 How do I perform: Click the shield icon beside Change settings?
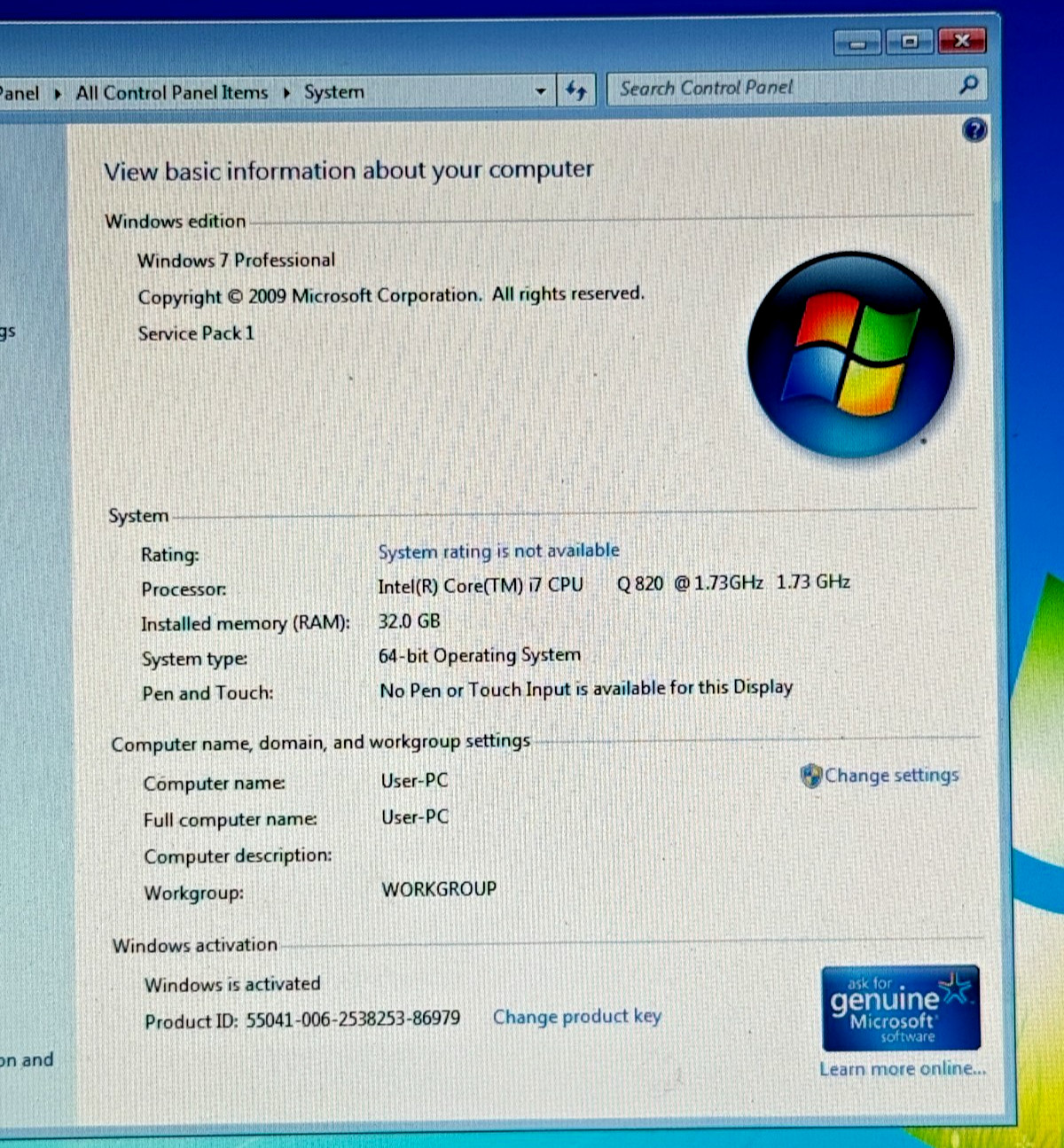coord(810,776)
